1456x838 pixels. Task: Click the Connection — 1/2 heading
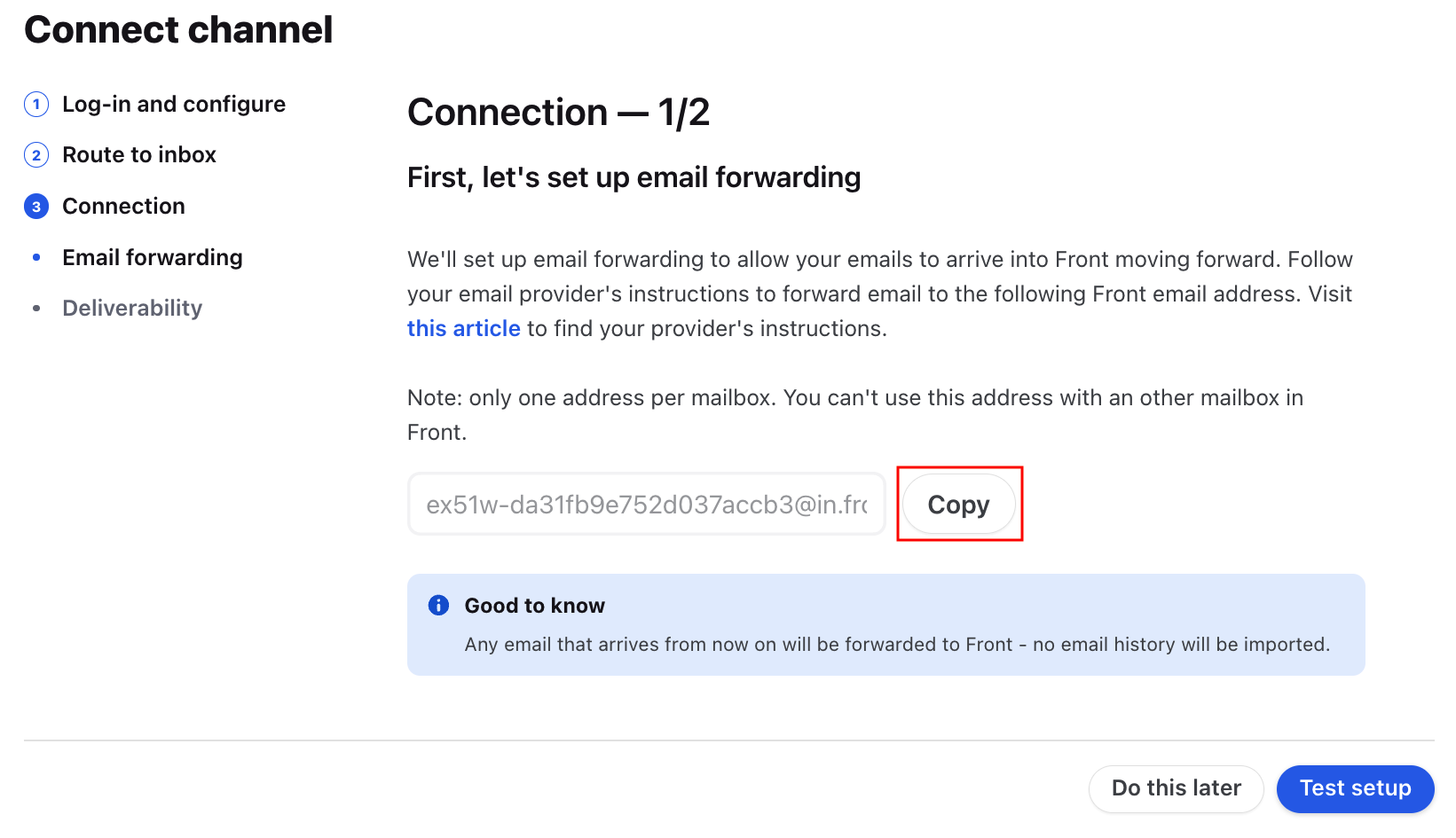pos(559,113)
